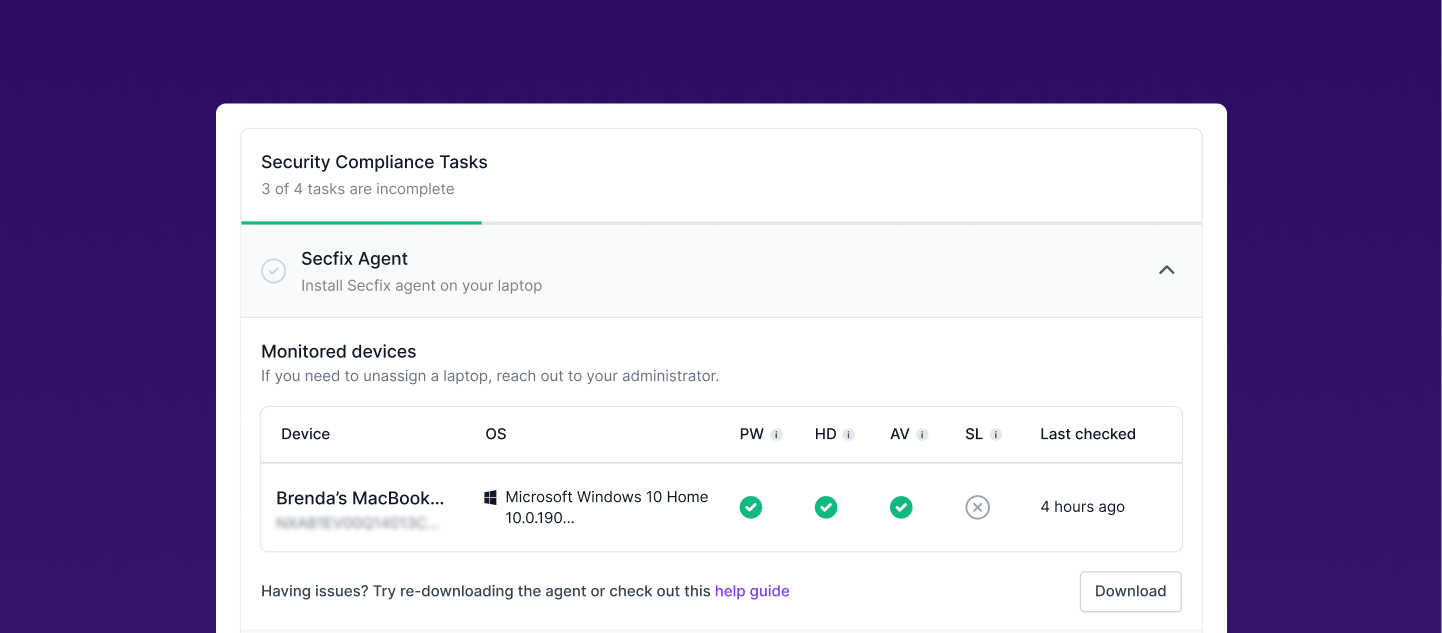Image resolution: width=1442 pixels, height=633 pixels.
Task: Open the help guide link
Action: pyautogui.click(x=752, y=591)
